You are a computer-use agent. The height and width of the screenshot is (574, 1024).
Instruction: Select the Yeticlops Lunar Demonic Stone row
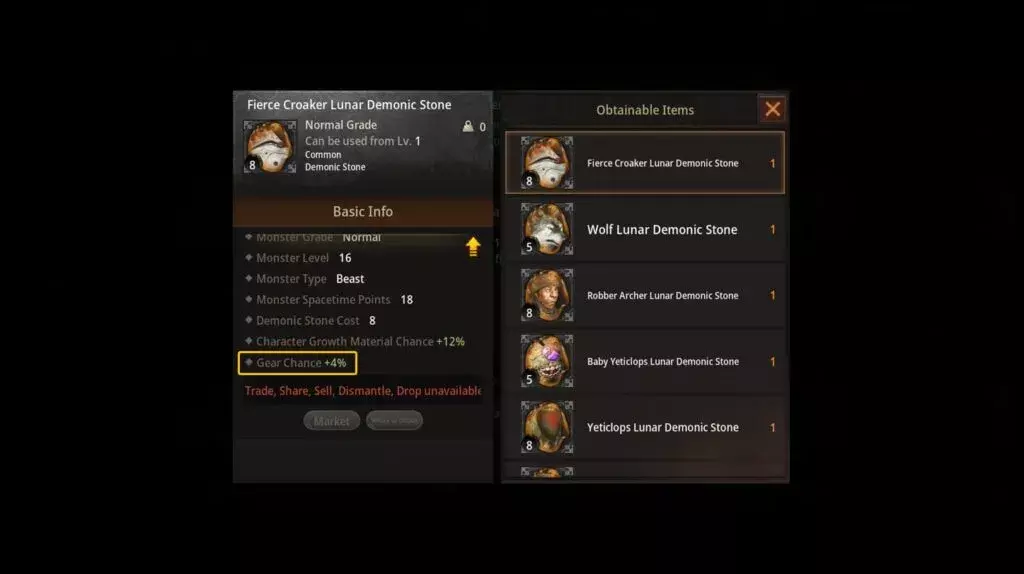[x=645, y=427]
